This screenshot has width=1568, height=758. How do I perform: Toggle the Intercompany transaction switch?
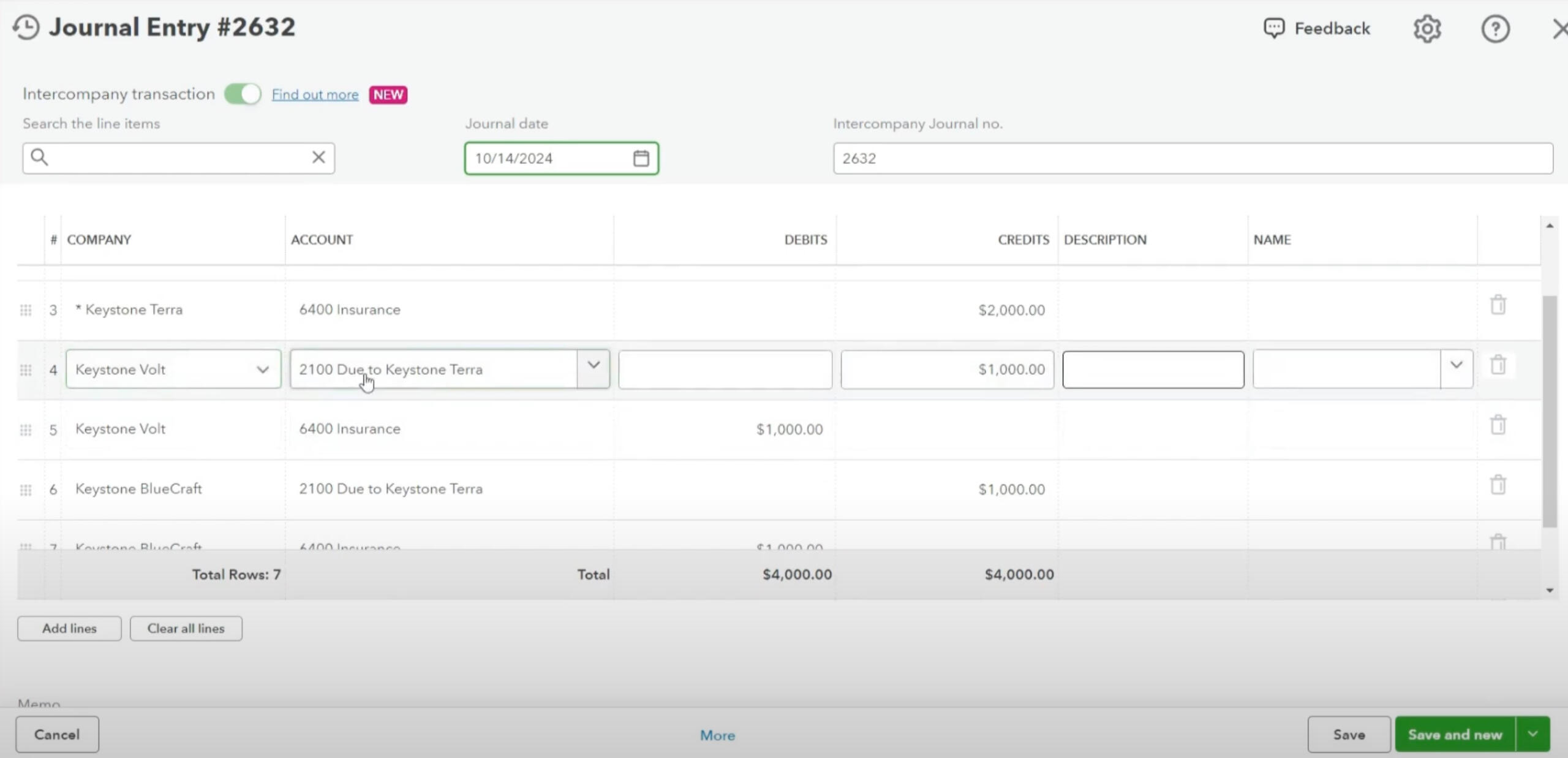pyautogui.click(x=243, y=94)
